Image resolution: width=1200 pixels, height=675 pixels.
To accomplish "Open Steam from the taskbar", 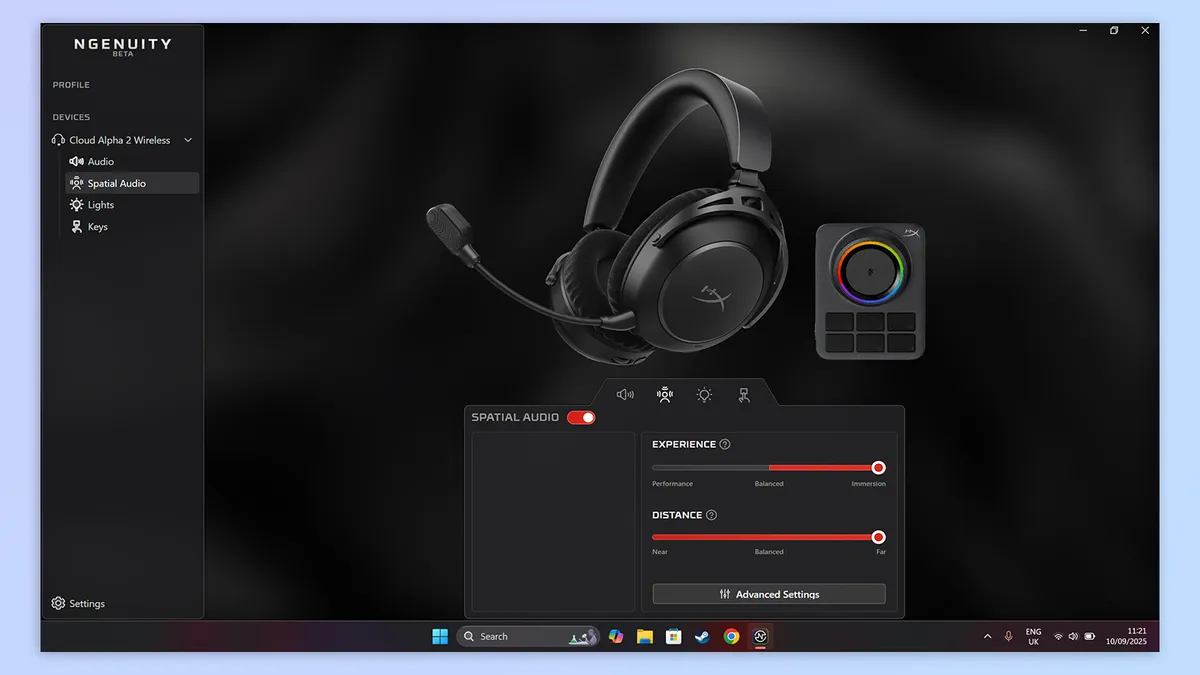I will [702, 636].
